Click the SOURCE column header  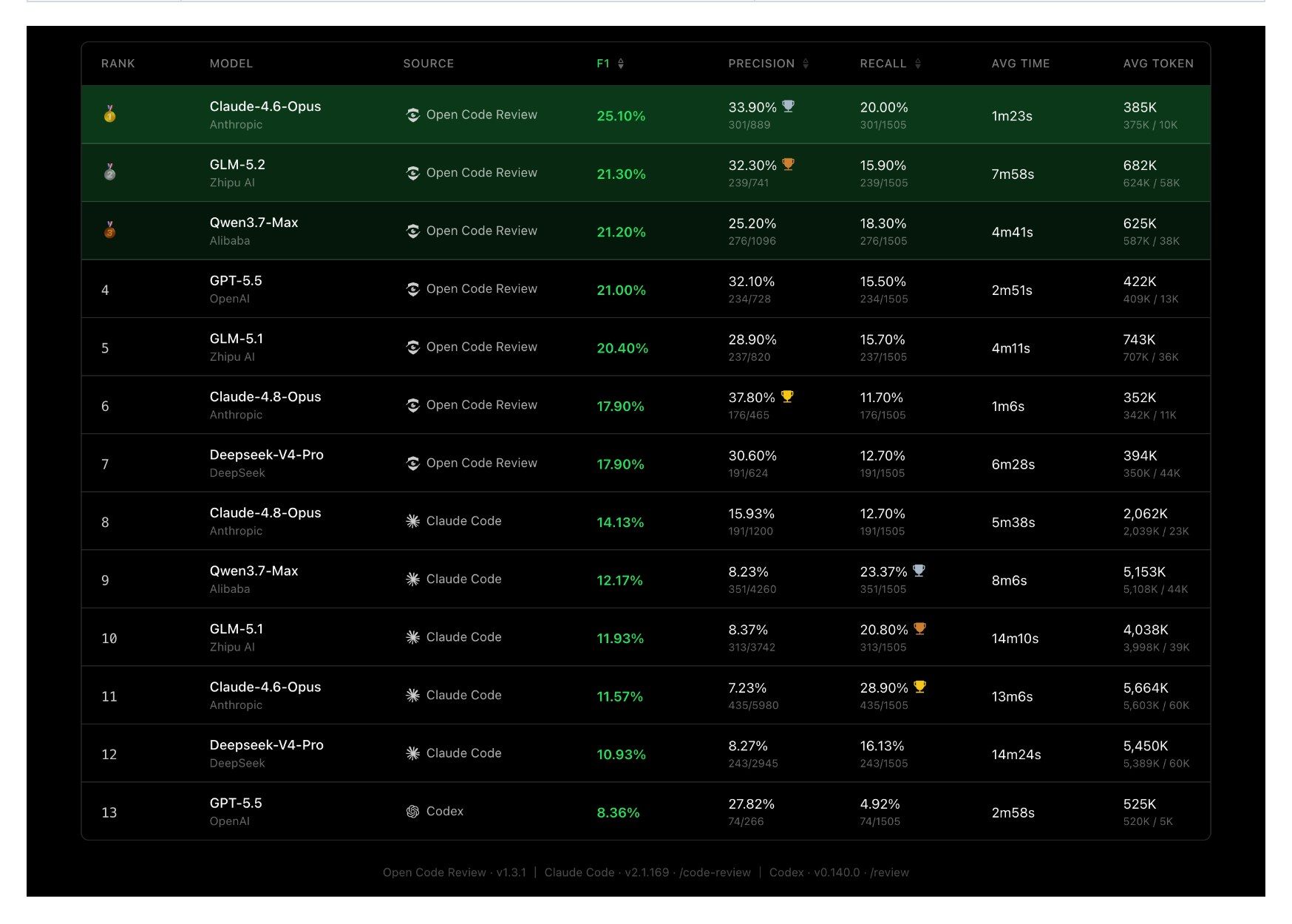coord(429,64)
